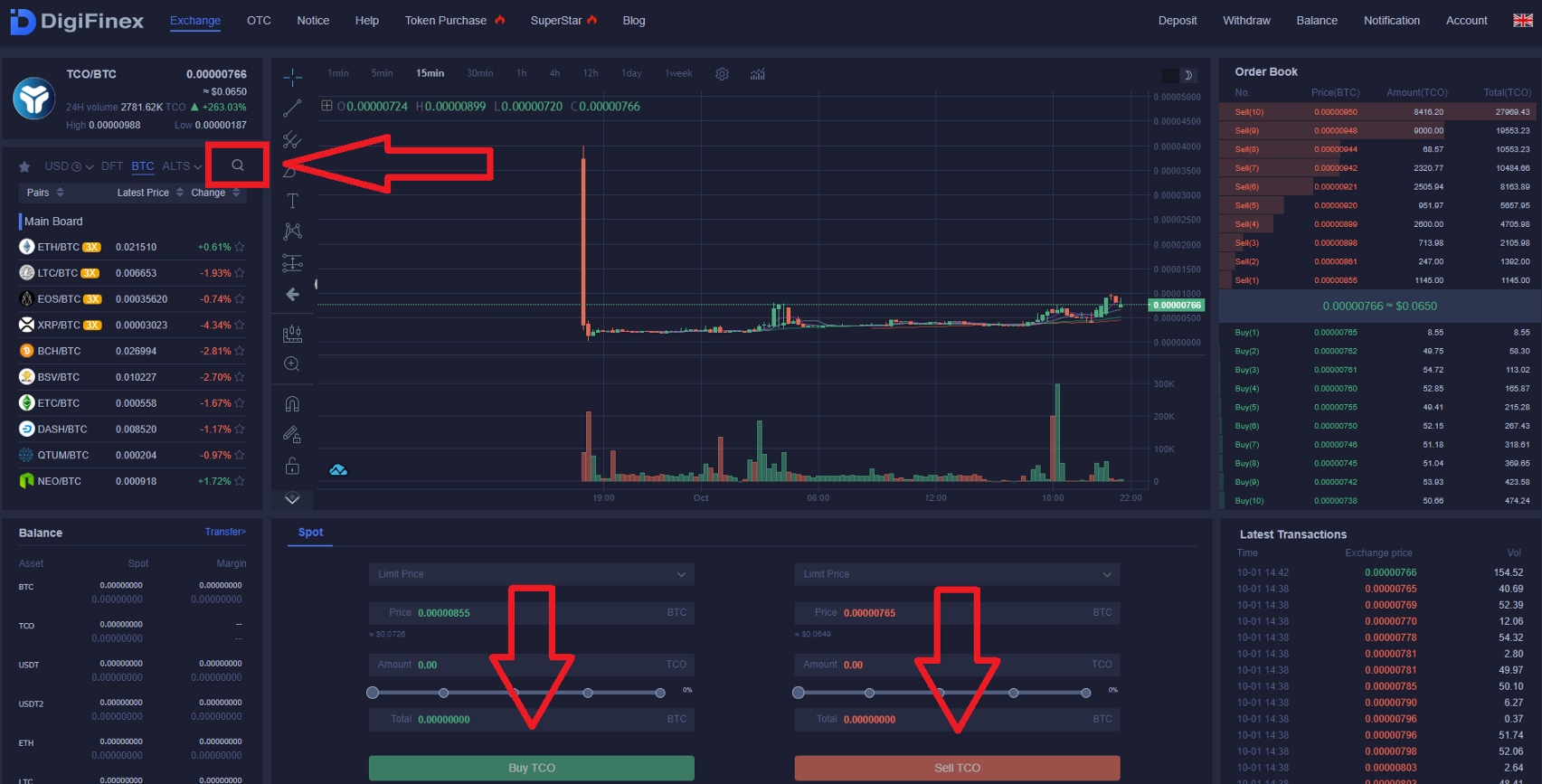Select the Spot trading tab
This screenshot has width=1542, height=784.
point(310,533)
